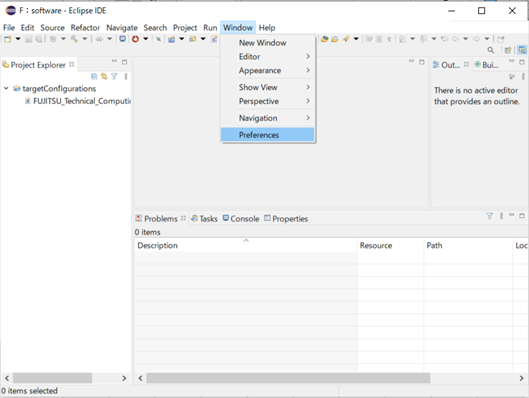The height and width of the screenshot is (398, 529).
Task: Choose New Window from Window menu
Action: [x=267, y=43]
